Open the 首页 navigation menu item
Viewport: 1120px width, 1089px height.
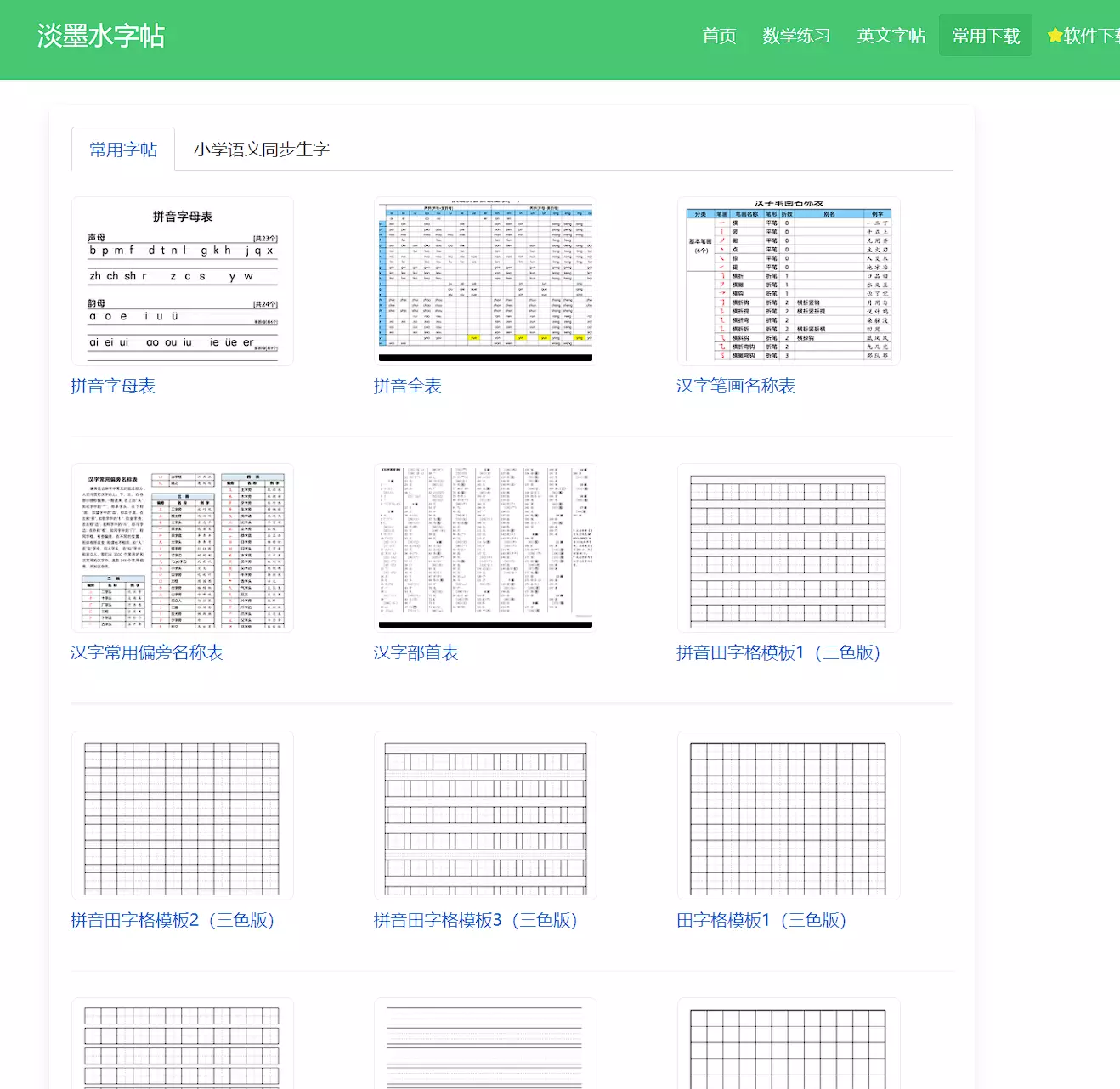719,36
